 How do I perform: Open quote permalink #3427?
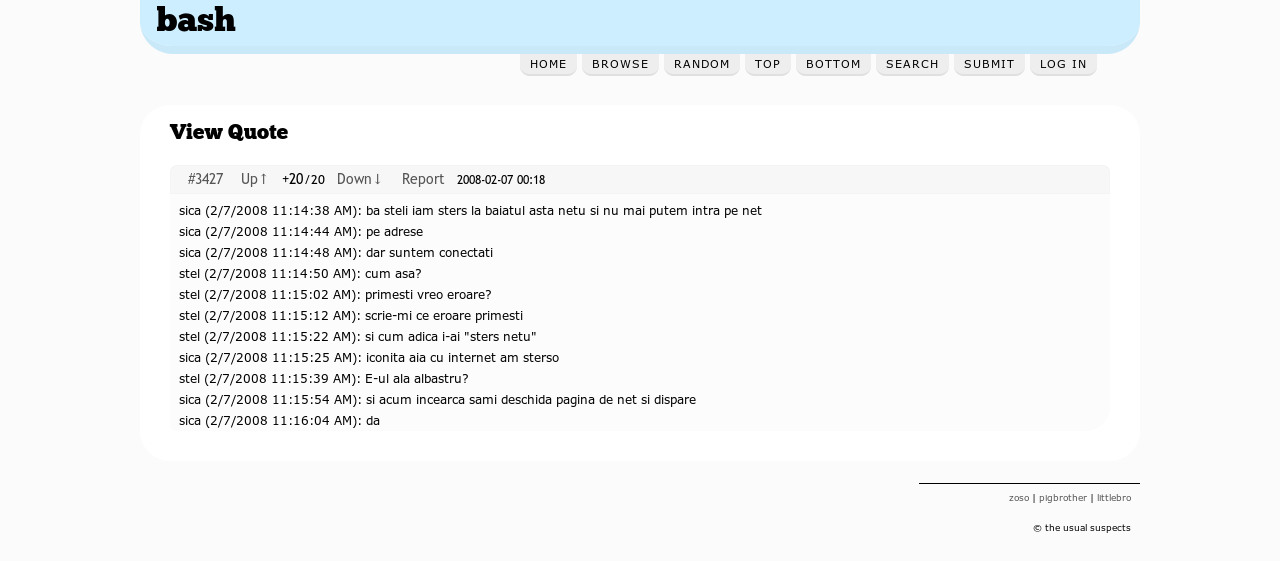pyautogui.click(x=205, y=179)
